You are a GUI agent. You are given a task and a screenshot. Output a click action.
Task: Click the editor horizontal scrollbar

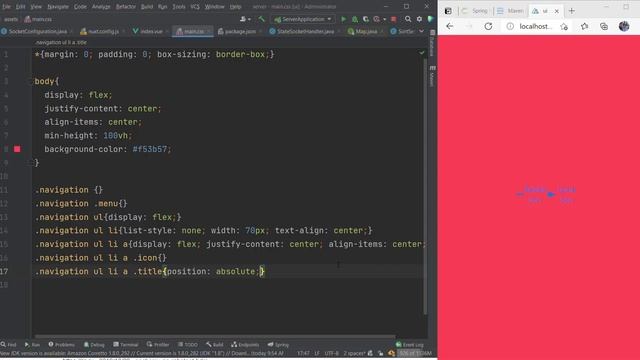(215, 337)
